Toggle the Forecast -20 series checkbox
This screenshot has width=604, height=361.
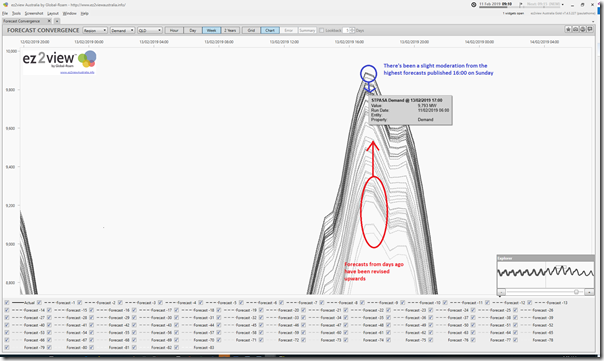[261, 310]
